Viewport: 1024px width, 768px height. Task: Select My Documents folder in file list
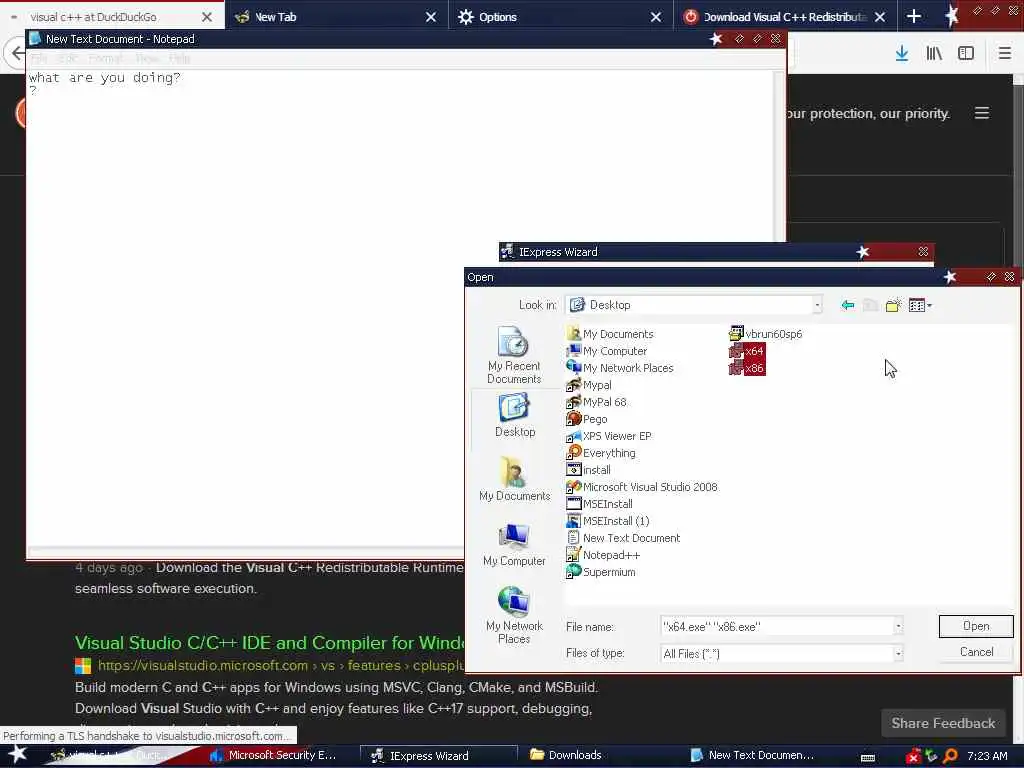(x=610, y=334)
